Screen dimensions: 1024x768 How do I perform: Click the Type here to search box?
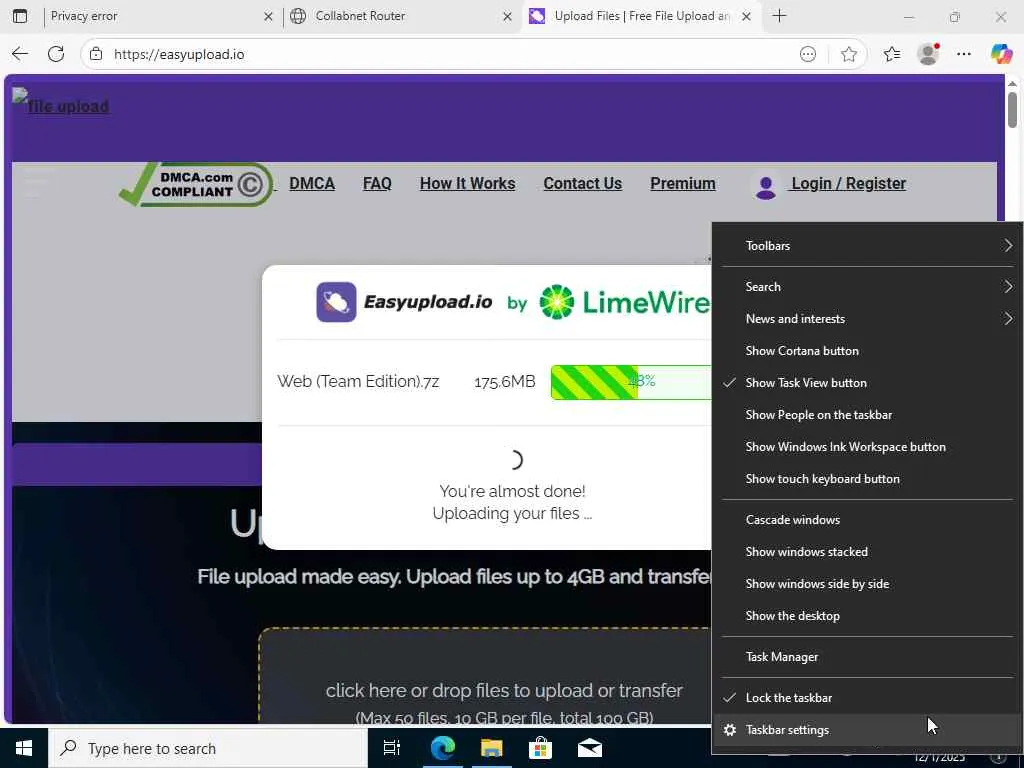208,748
